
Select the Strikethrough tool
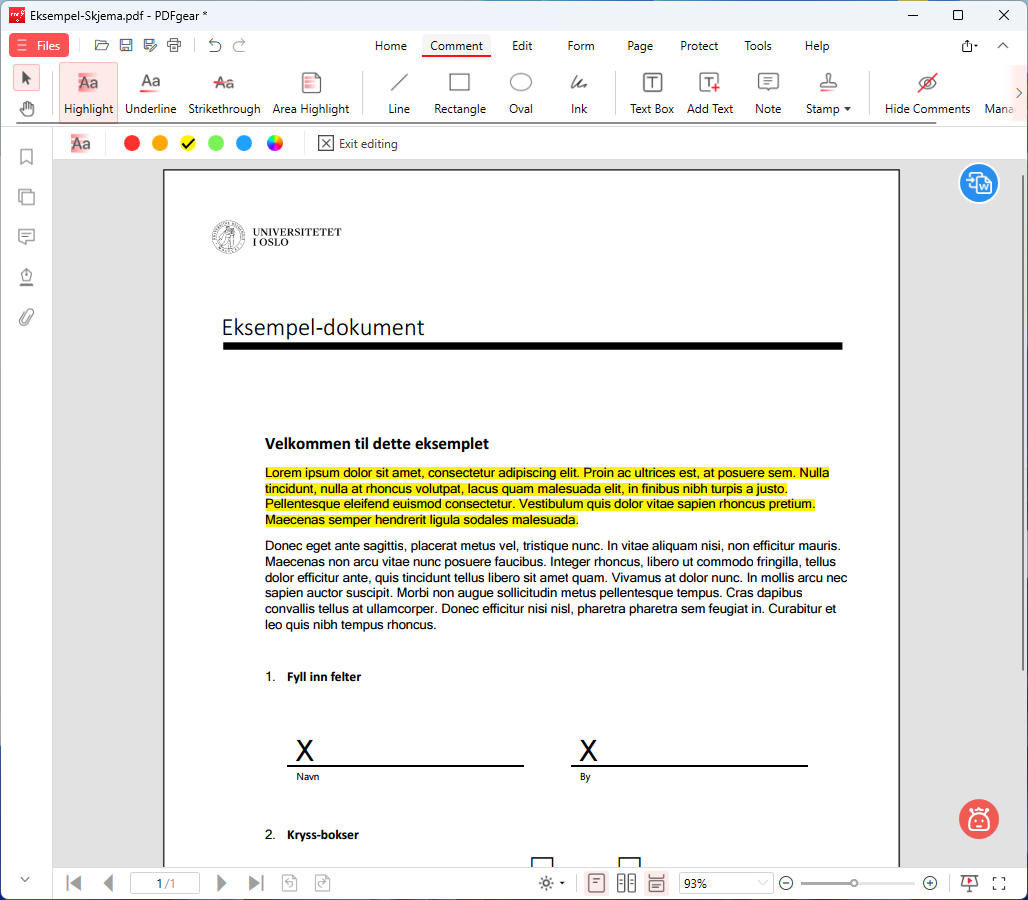[224, 92]
